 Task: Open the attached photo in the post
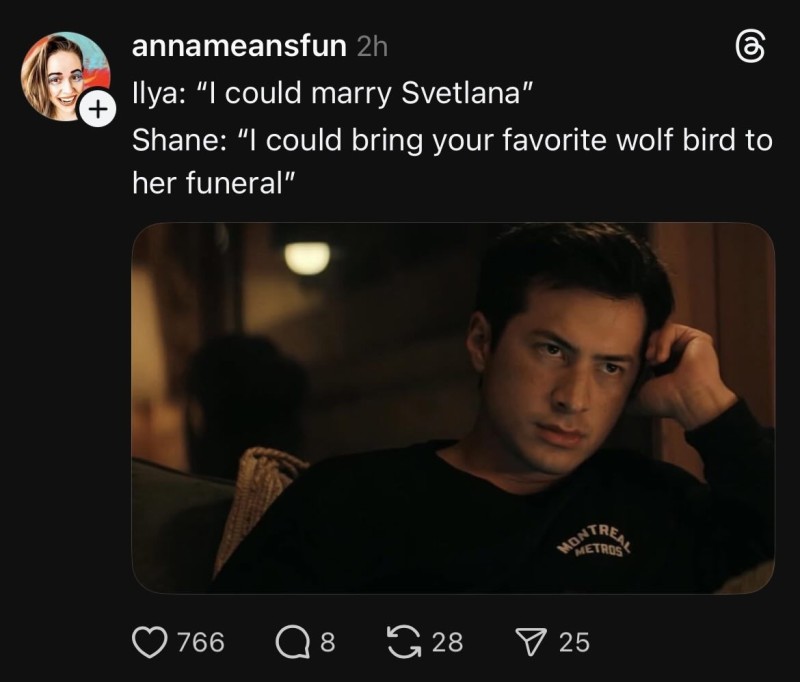coord(453,407)
